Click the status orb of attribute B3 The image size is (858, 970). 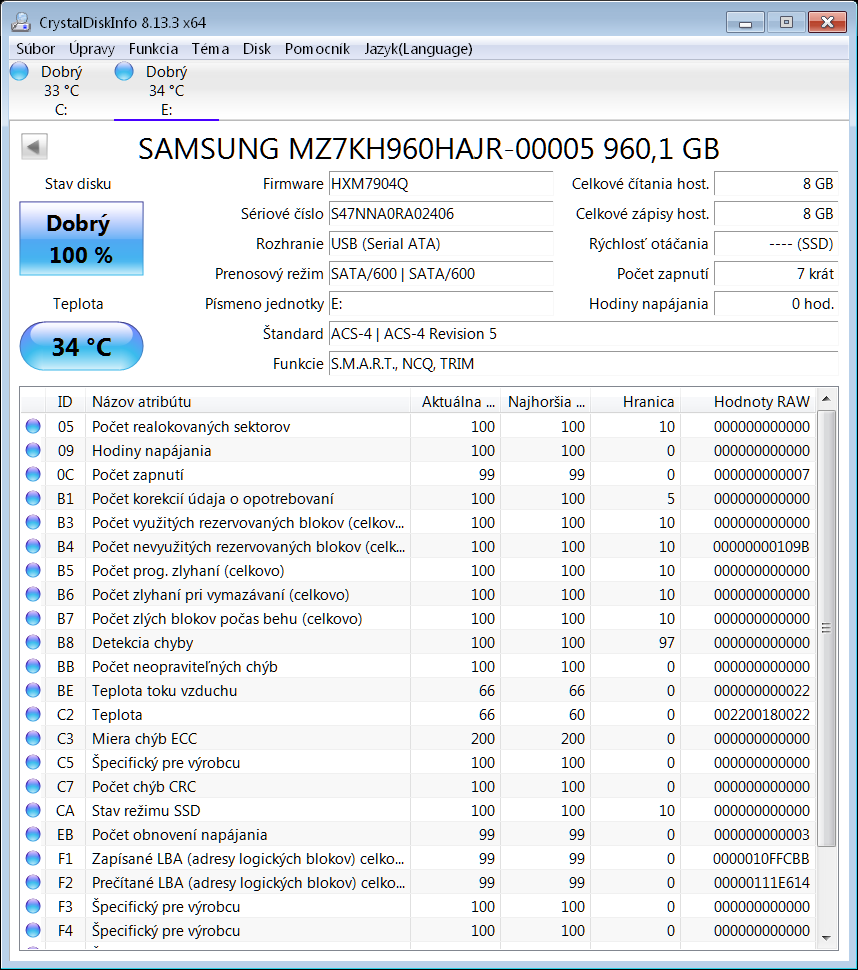tap(33, 522)
